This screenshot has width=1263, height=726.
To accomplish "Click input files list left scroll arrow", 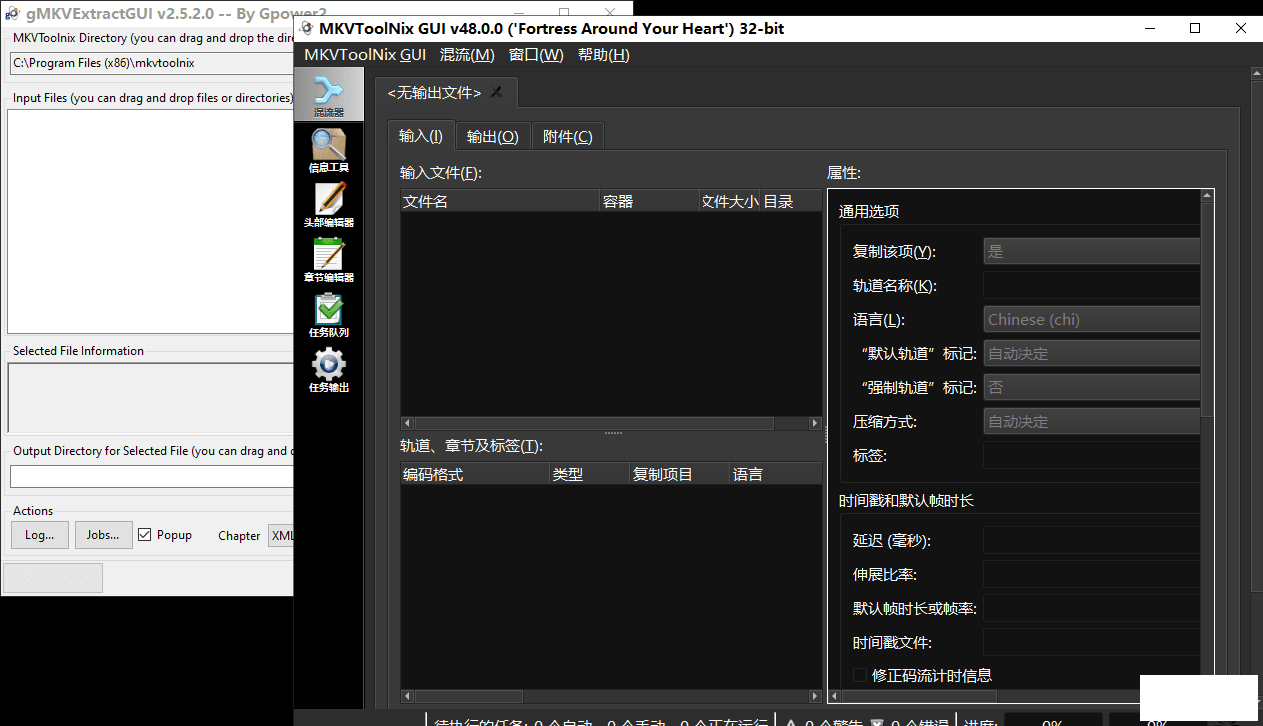I will pyautogui.click(x=407, y=424).
